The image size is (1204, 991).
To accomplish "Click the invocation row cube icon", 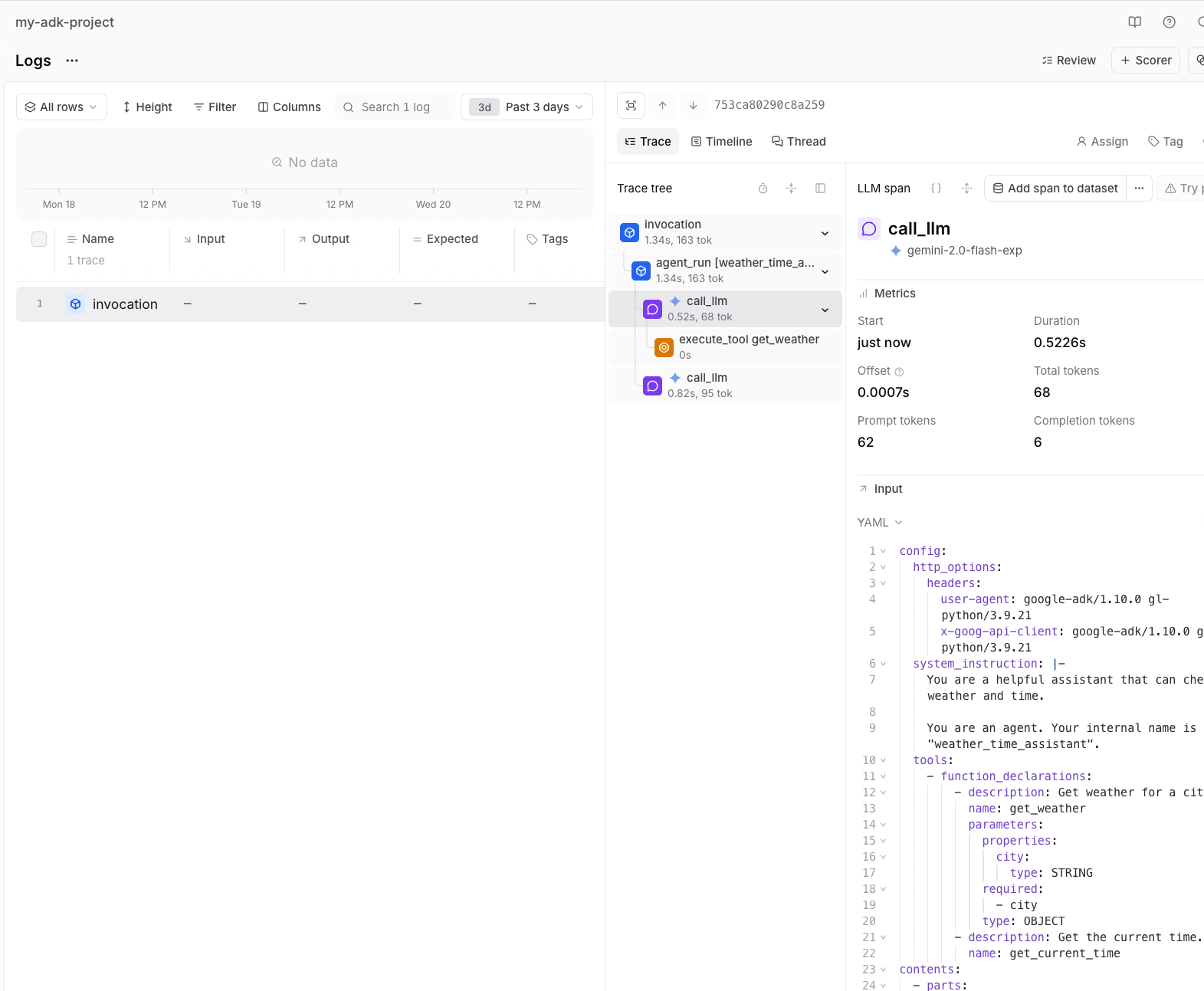I will pos(76,304).
